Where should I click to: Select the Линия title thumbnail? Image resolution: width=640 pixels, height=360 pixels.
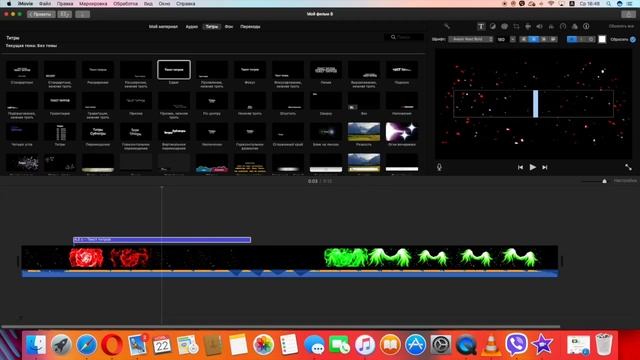click(x=326, y=70)
